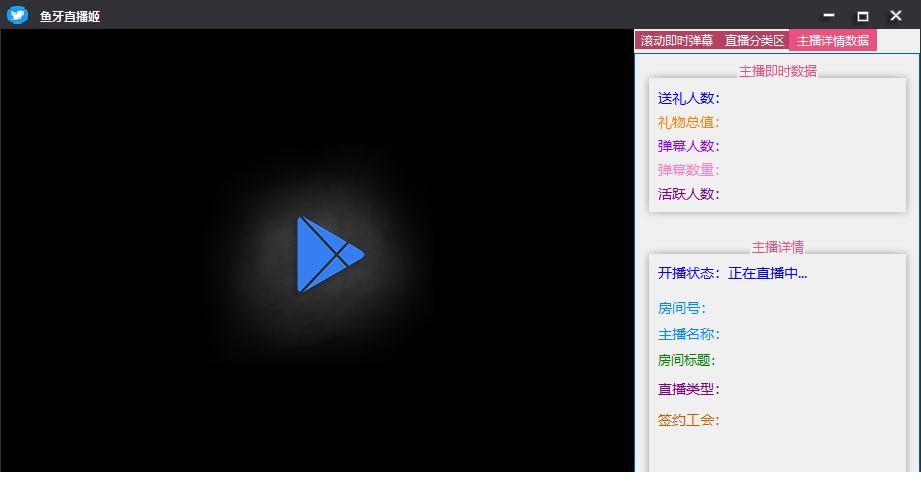921x490 pixels.
Task: Open the 直播分类区 tab
Action: click(x=754, y=41)
